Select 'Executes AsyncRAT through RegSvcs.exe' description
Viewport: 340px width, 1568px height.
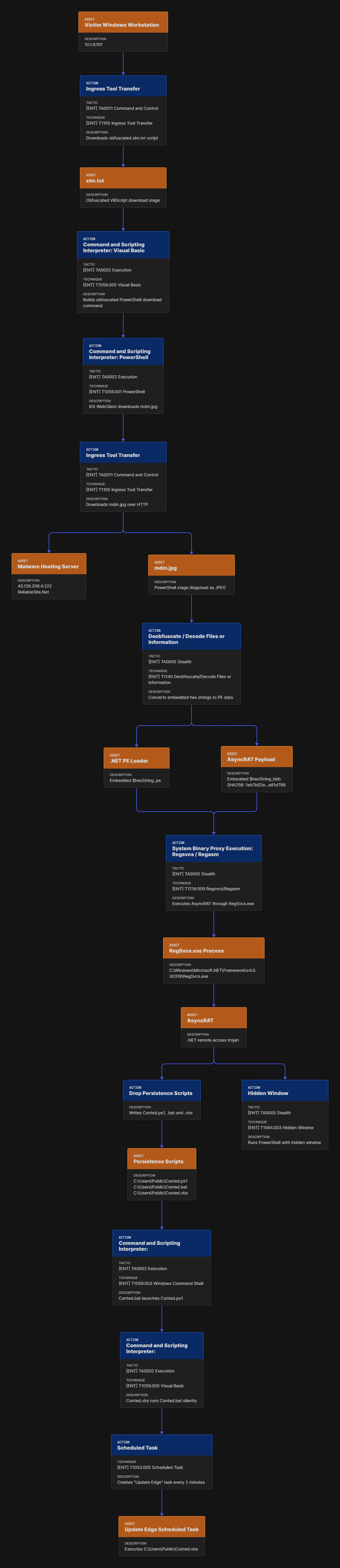click(x=213, y=904)
